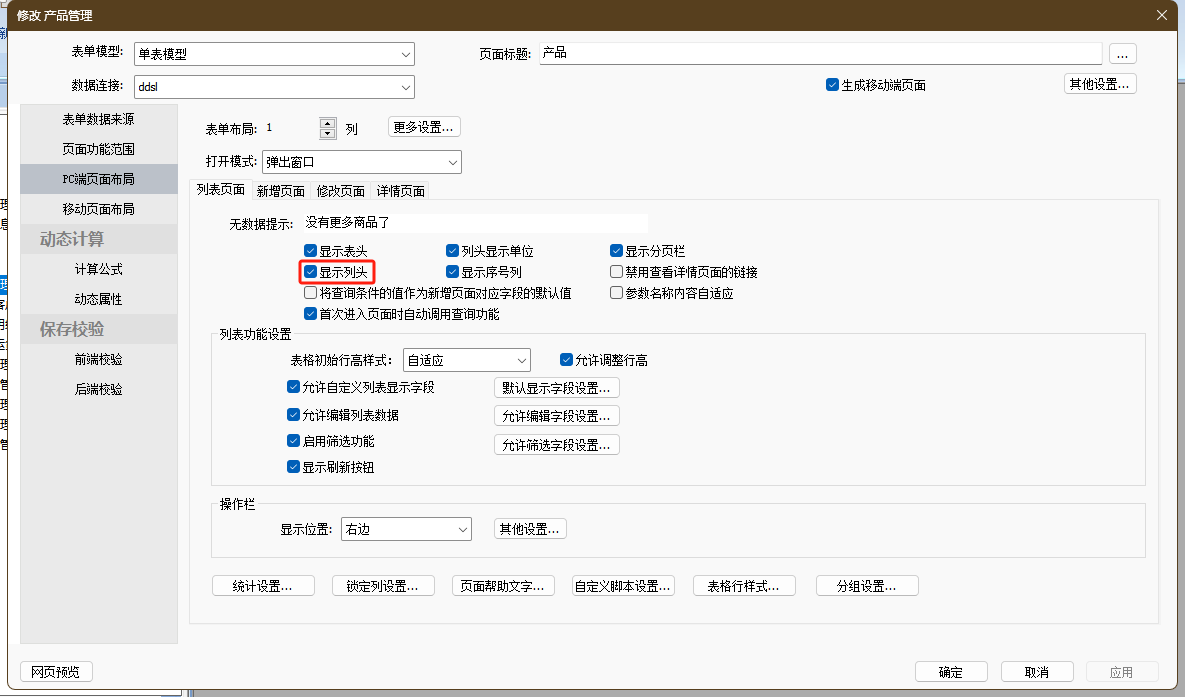Open the 数据连接 ddsl dropdown
This screenshot has width=1185, height=697.
(x=405, y=87)
